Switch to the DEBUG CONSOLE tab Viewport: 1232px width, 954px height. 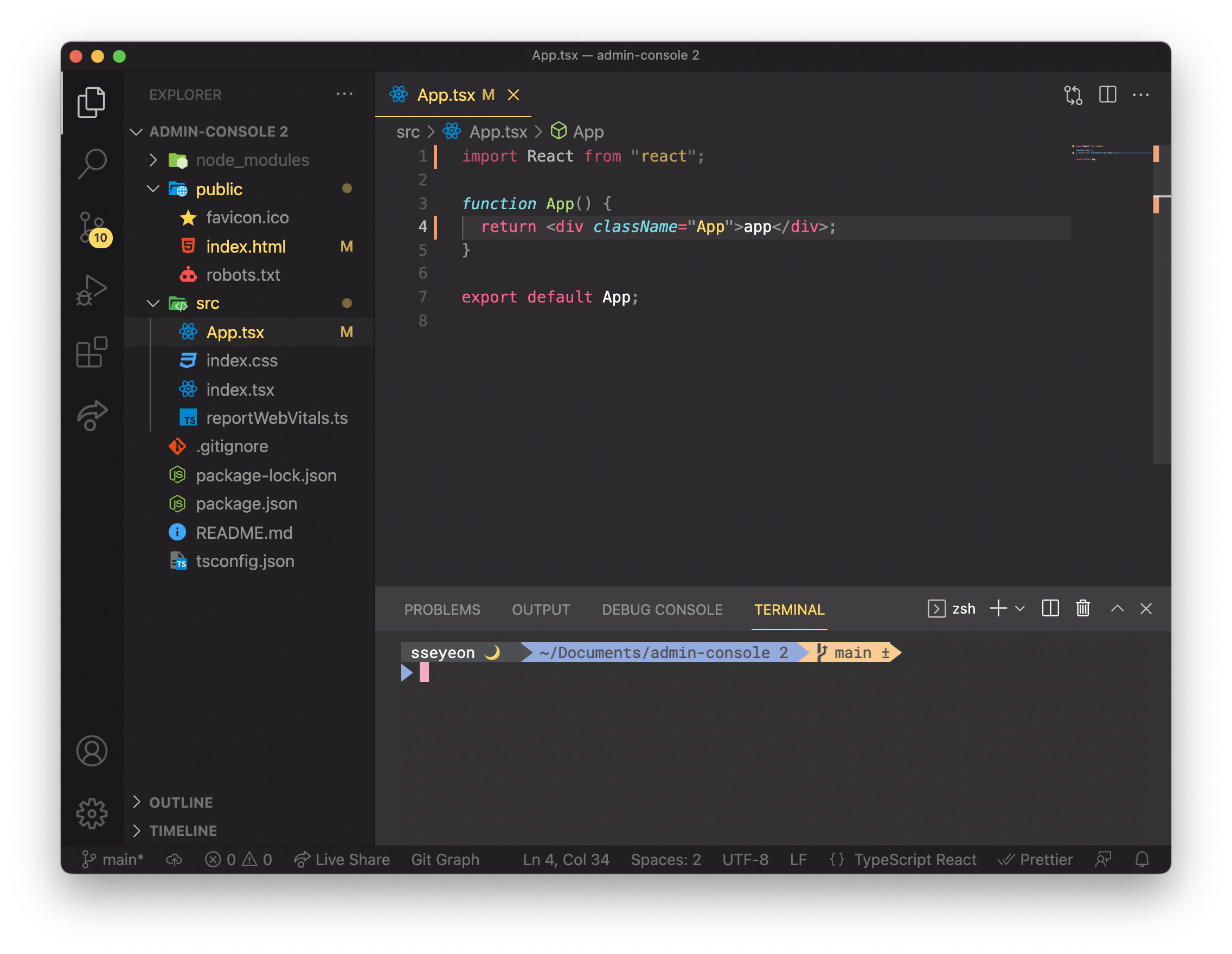662,609
